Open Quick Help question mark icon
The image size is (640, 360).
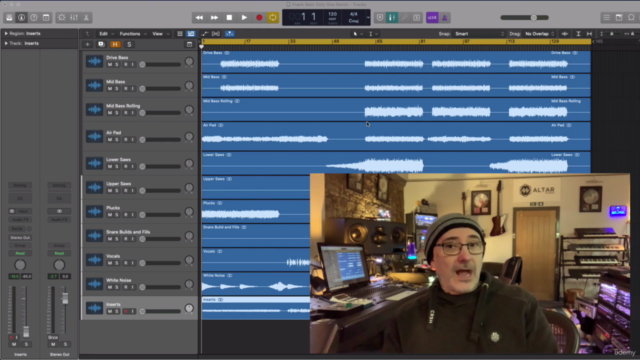(x=34, y=18)
